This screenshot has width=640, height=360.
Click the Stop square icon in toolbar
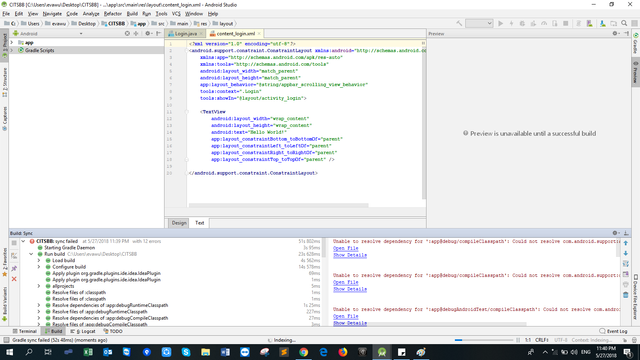pos(566,24)
